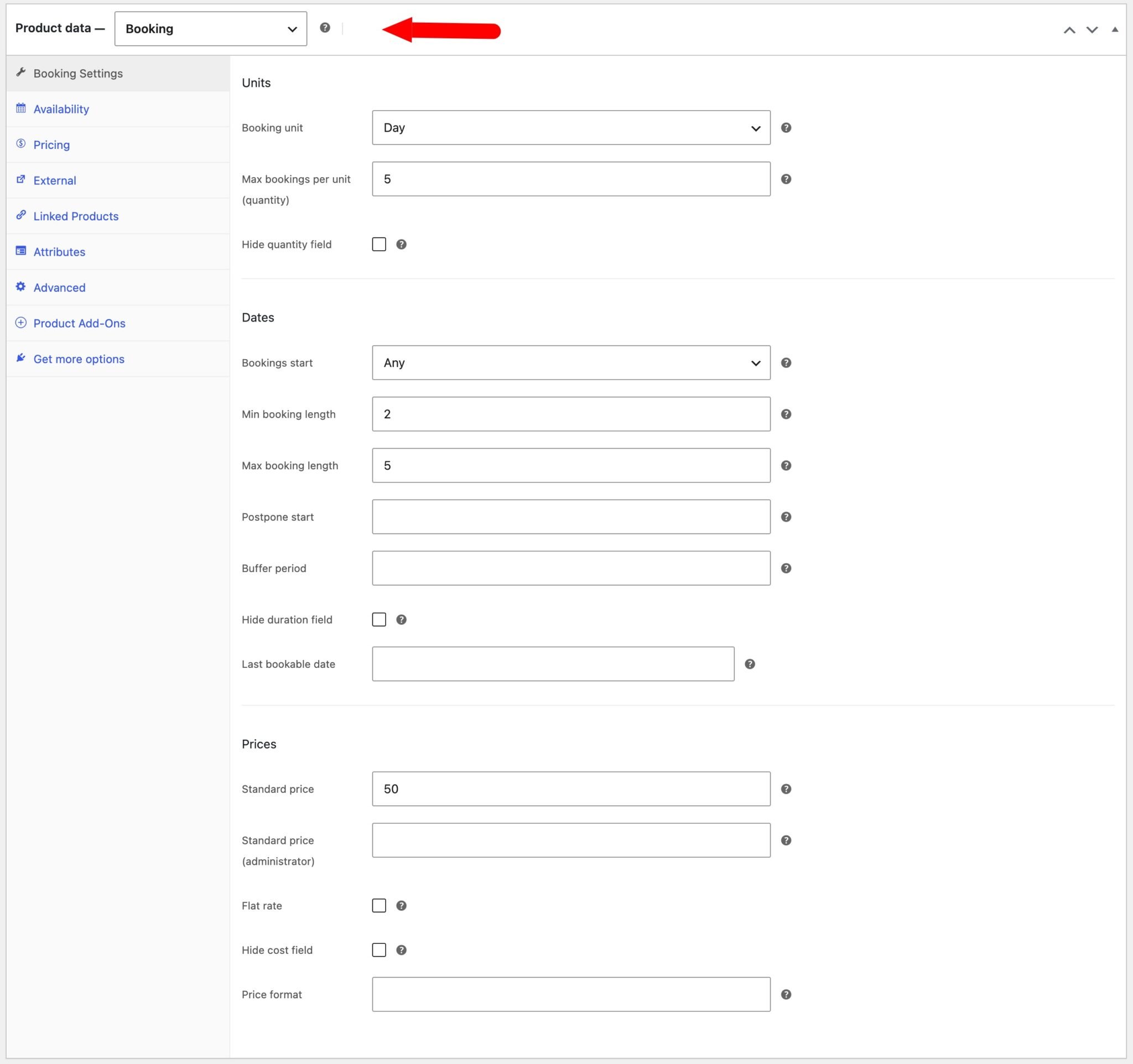
Task: Switch to the Attributes tab
Action: point(59,251)
